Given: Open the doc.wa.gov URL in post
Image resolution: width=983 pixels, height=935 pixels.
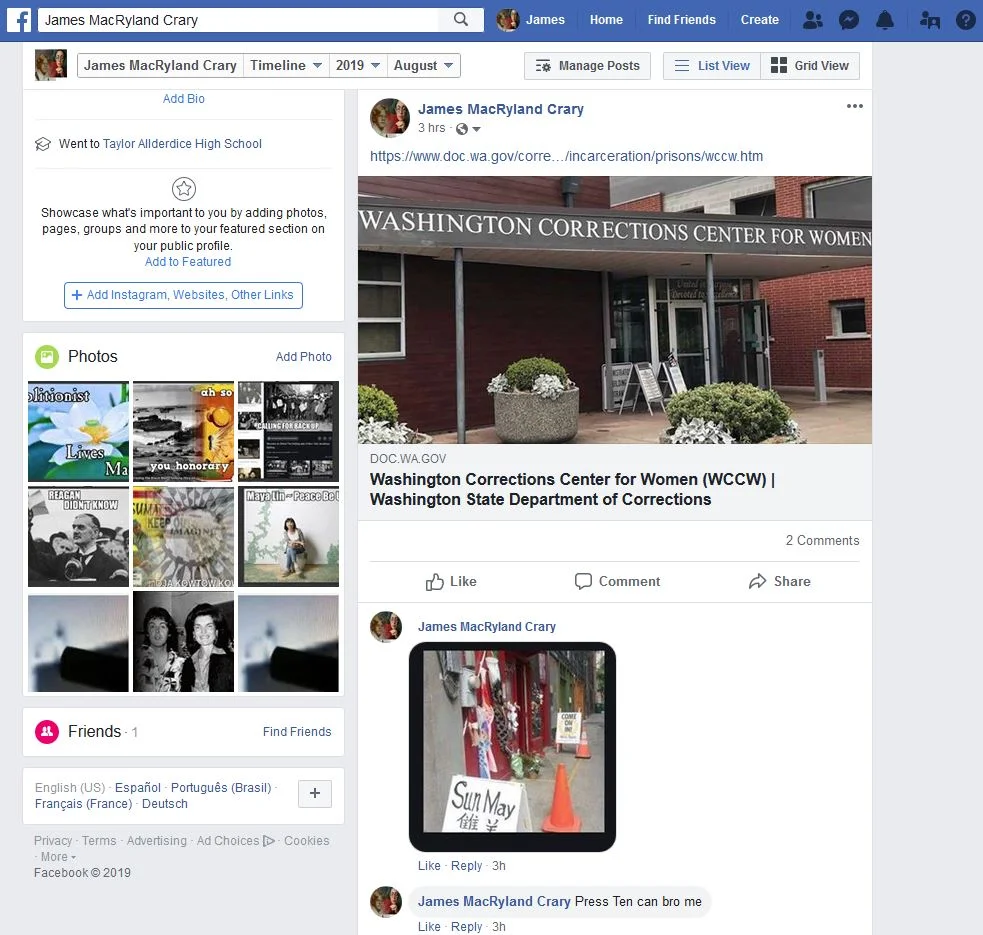Looking at the screenshot, I should coord(566,156).
